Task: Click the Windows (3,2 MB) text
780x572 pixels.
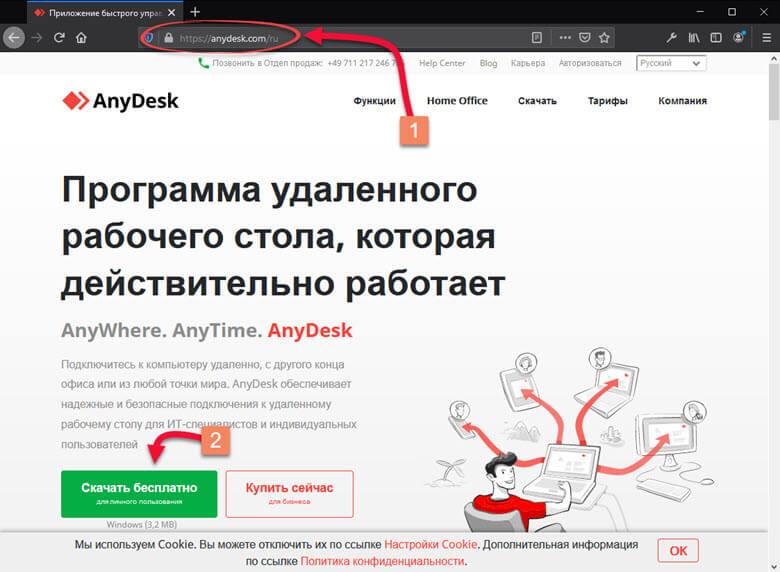Action: click(x=142, y=525)
